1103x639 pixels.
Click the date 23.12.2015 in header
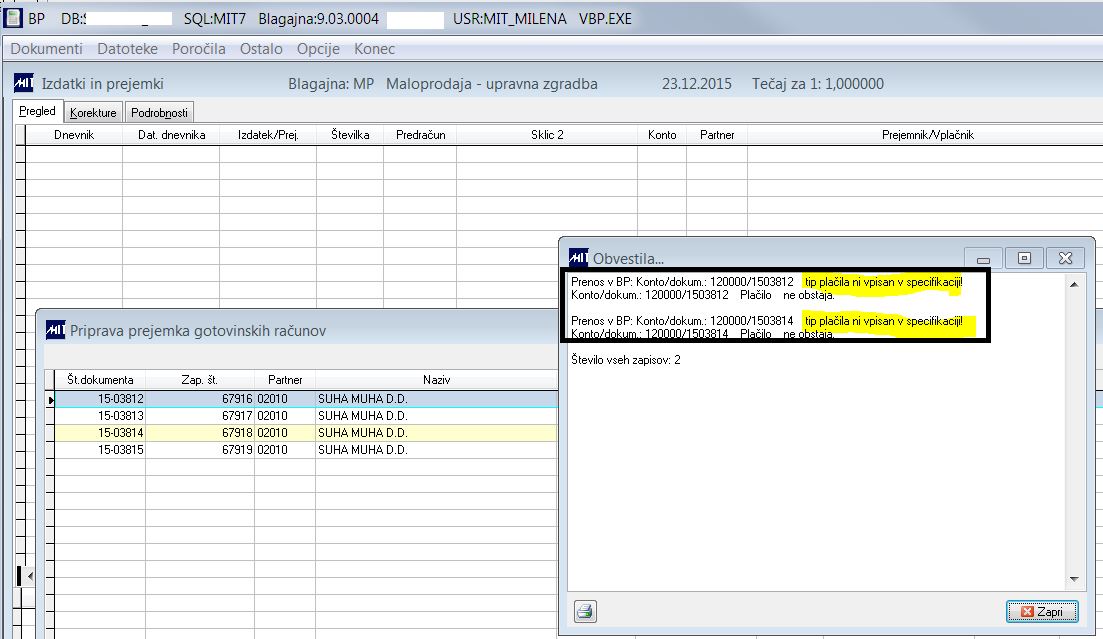[x=696, y=84]
